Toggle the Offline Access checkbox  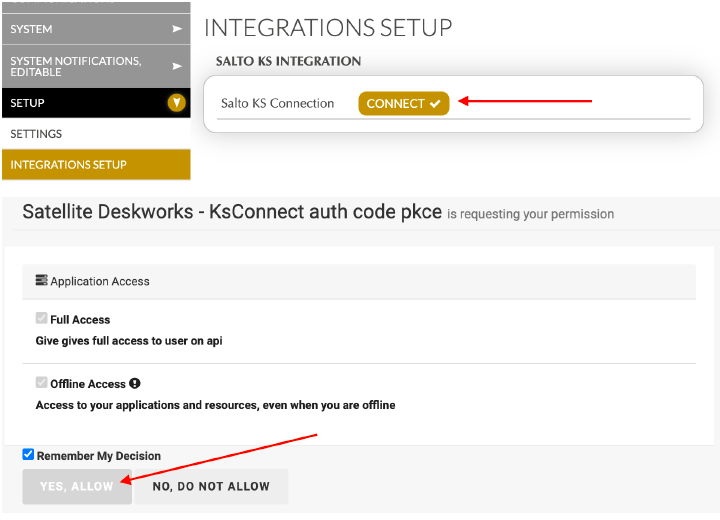(41, 382)
